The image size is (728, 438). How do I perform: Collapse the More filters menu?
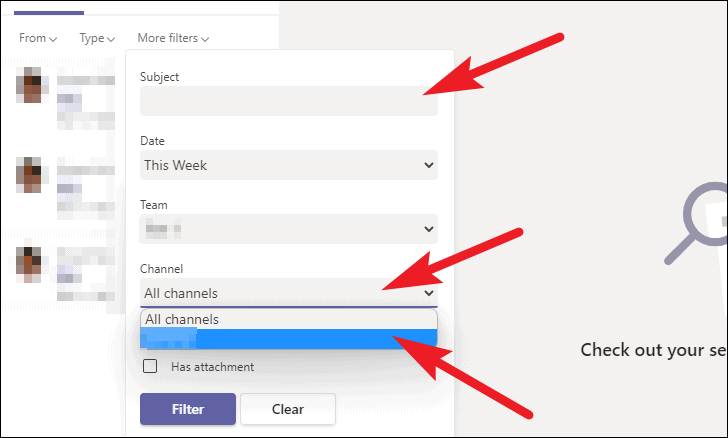coord(173,38)
